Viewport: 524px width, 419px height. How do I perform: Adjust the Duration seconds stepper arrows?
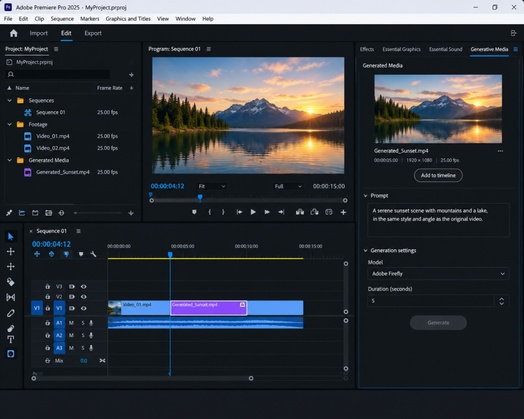pos(501,301)
